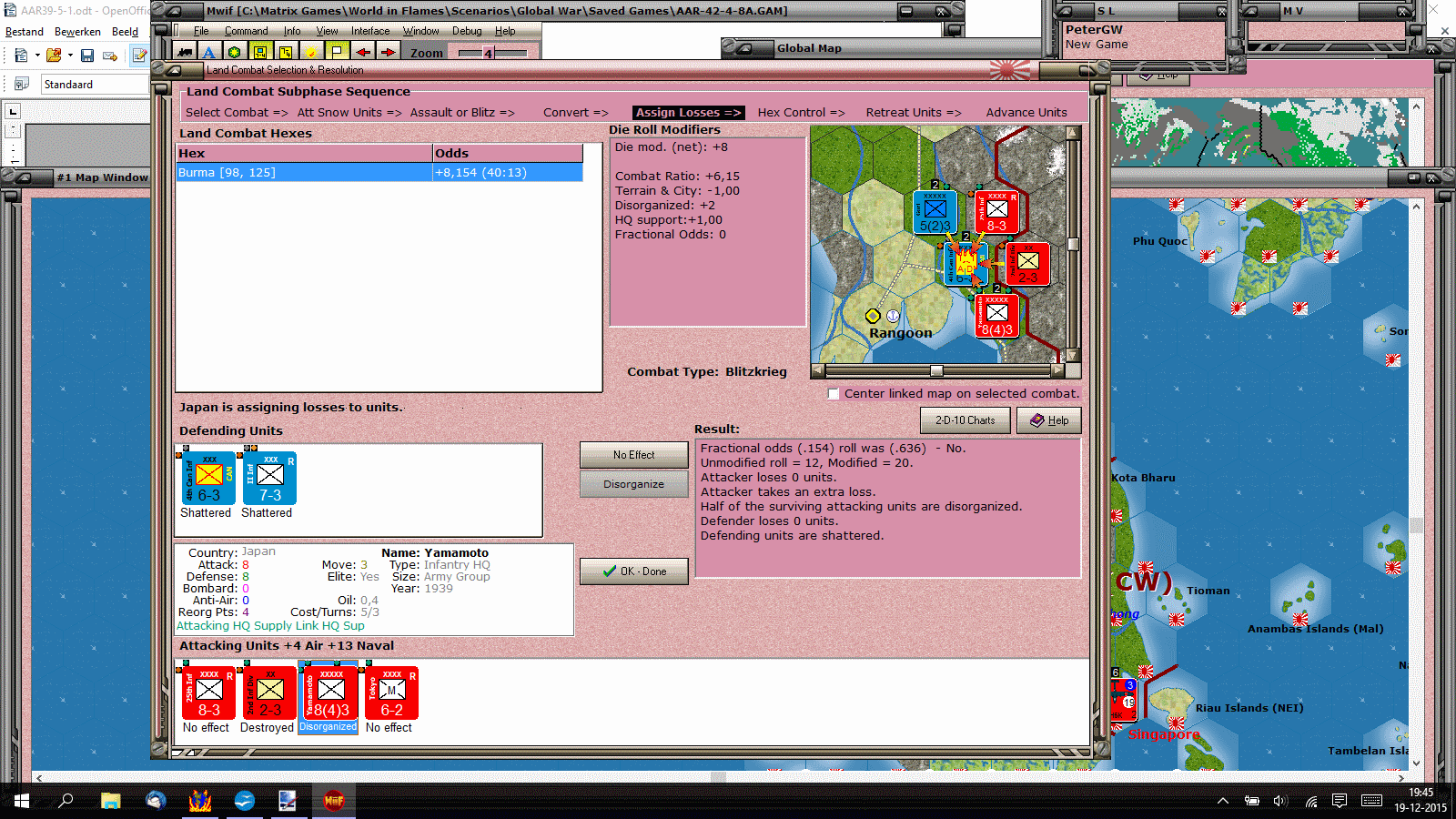This screenshot has height=819, width=1456.
Task: Click the OK - Done button
Action: coord(633,571)
